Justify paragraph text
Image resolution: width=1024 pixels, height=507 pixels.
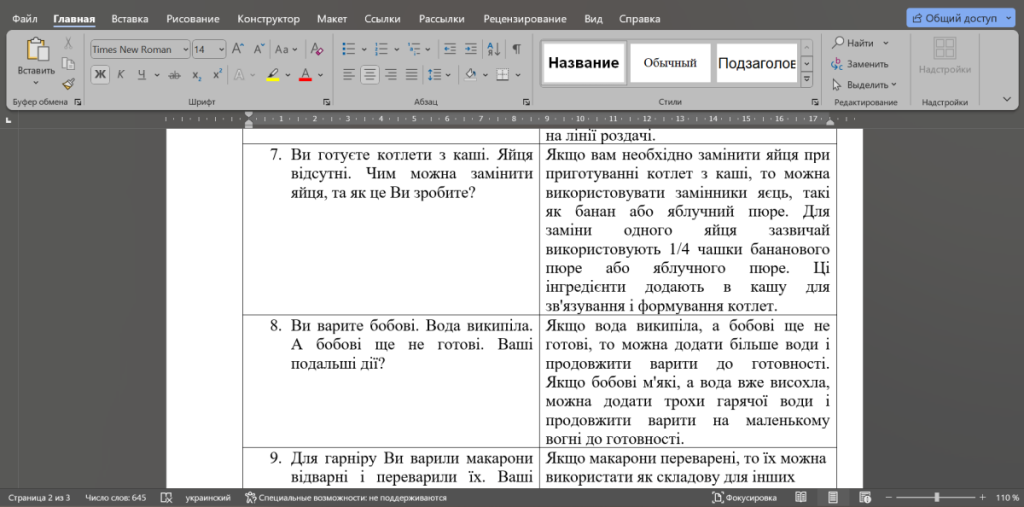coord(411,75)
